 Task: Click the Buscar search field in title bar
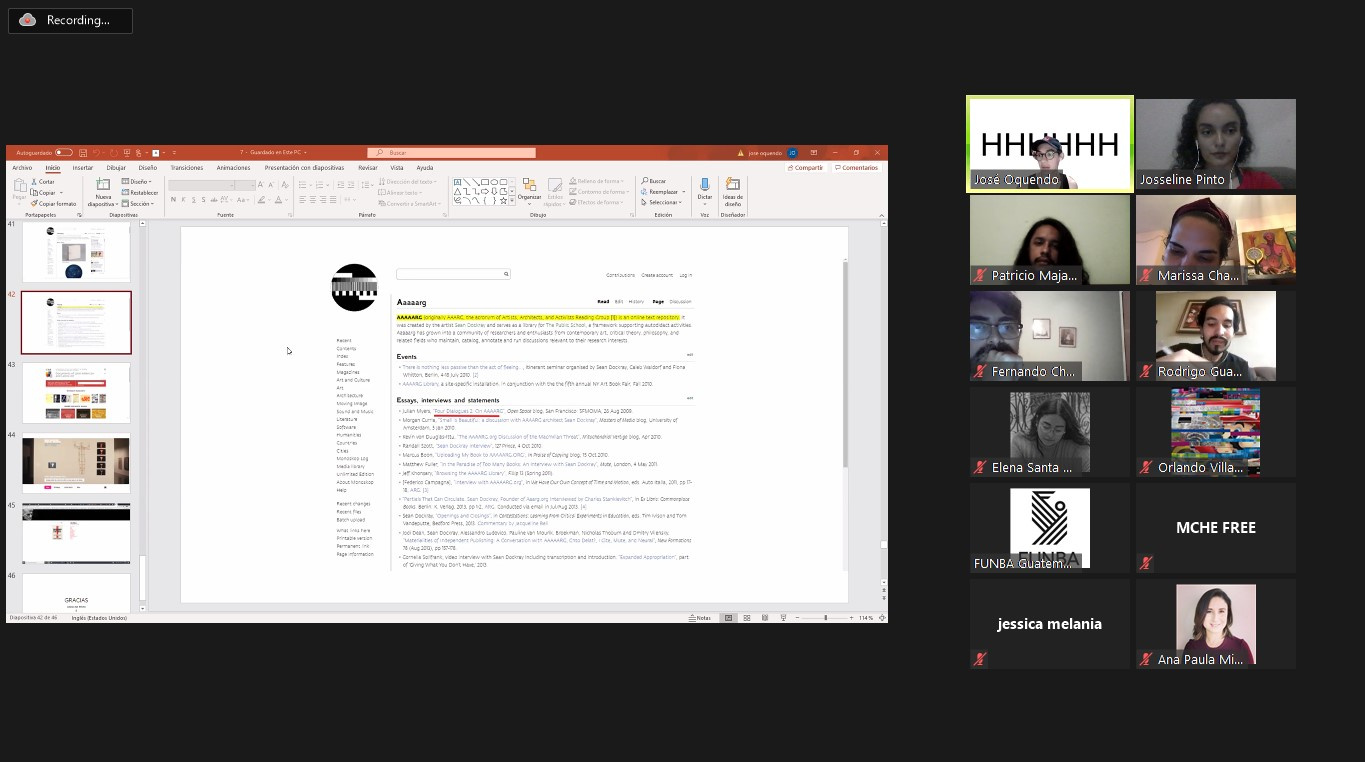tap(452, 153)
